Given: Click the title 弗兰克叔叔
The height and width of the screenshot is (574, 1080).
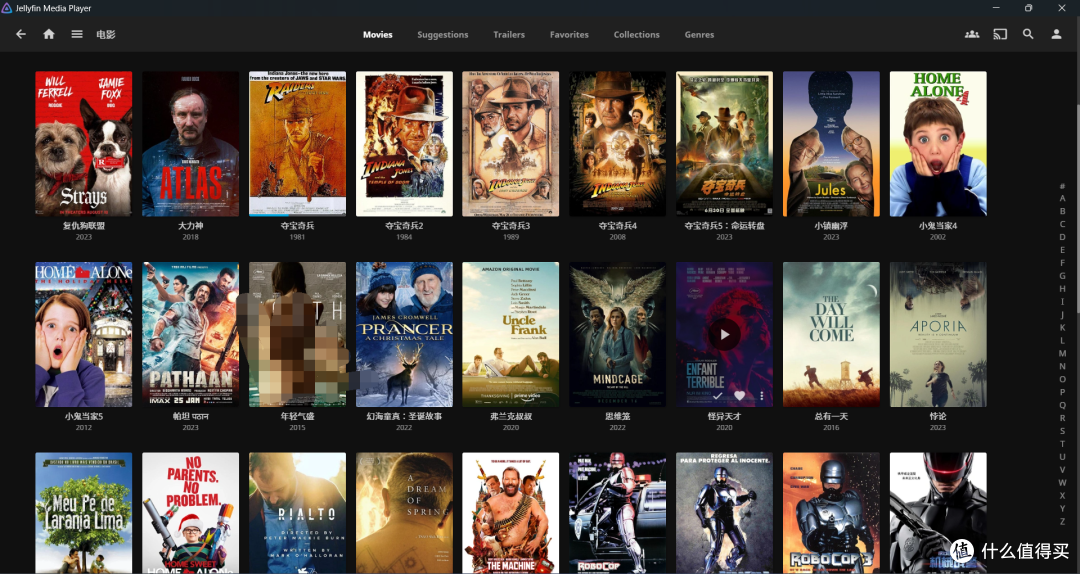Looking at the screenshot, I should 510,416.
